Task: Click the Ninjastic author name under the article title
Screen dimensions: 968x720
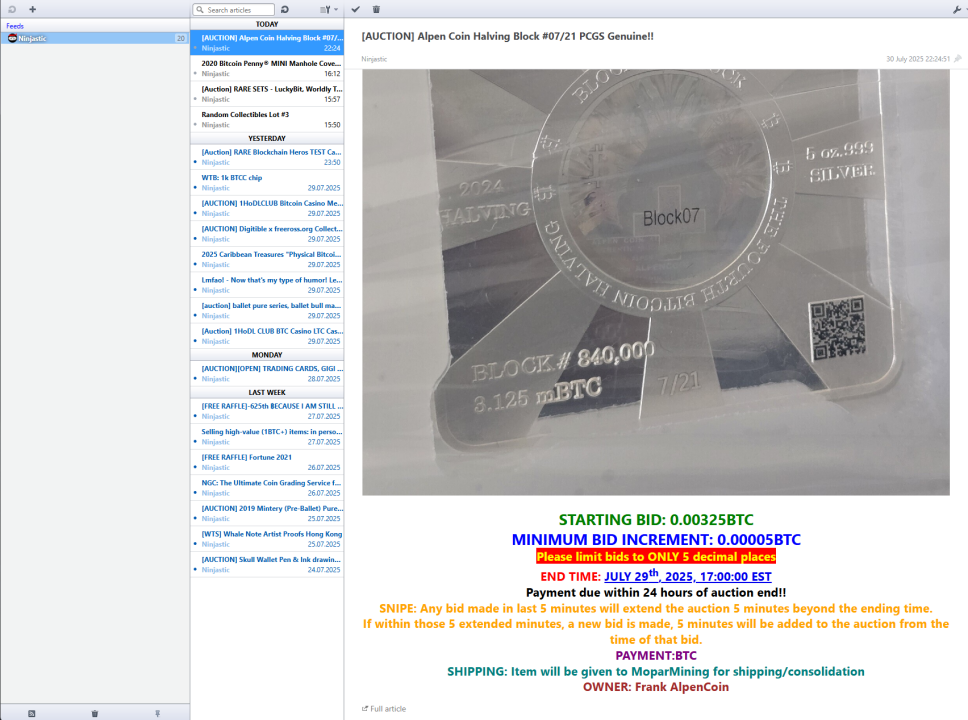Action: [374, 59]
